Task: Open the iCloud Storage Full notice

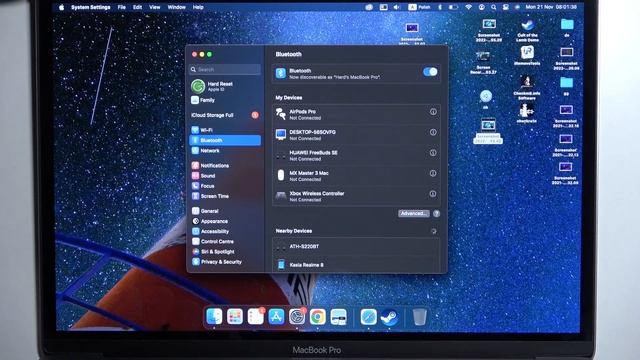Action: 225,115
